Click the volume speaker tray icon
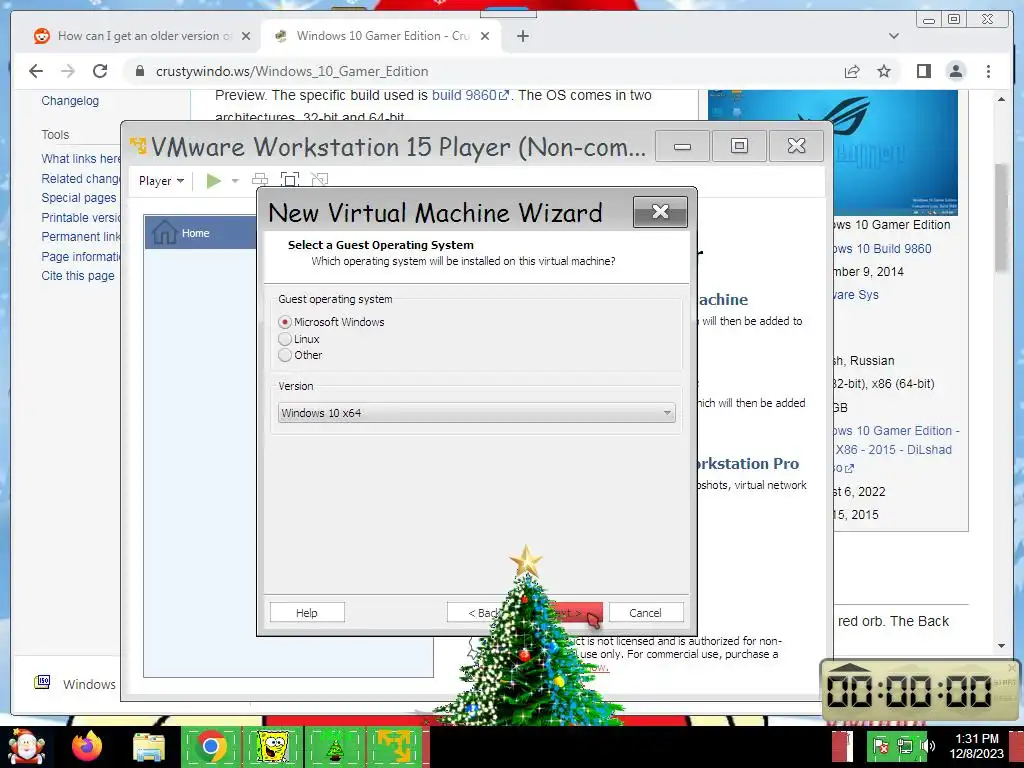 point(928,746)
